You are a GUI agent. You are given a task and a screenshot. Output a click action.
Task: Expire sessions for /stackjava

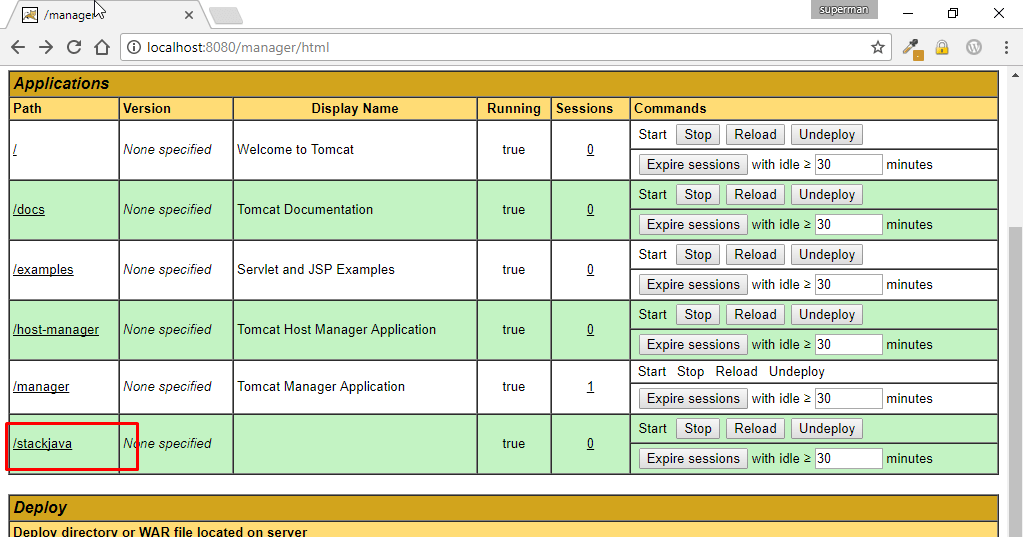coord(693,459)
